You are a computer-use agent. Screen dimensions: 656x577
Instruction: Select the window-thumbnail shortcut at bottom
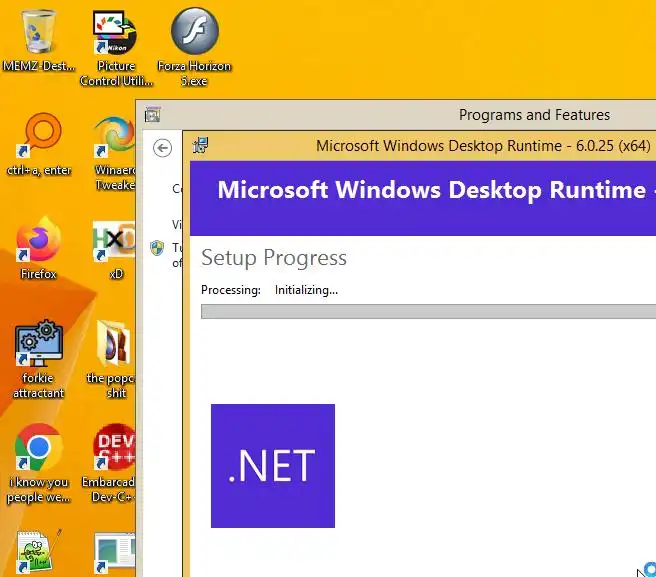tap(115, 552)
